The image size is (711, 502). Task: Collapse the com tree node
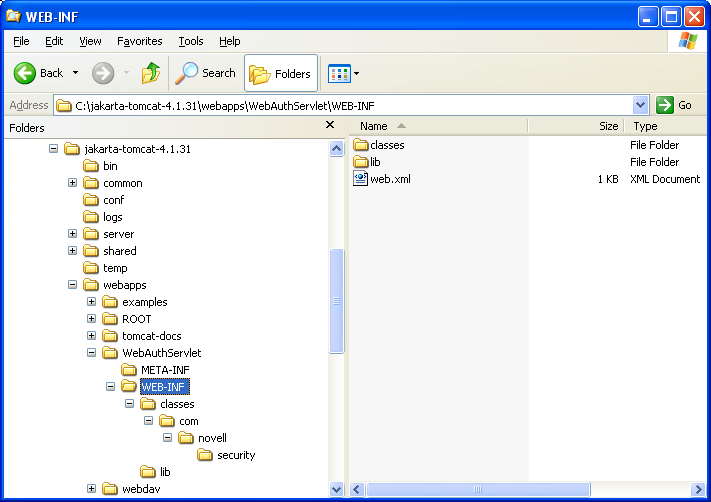[x=149, y=421]
